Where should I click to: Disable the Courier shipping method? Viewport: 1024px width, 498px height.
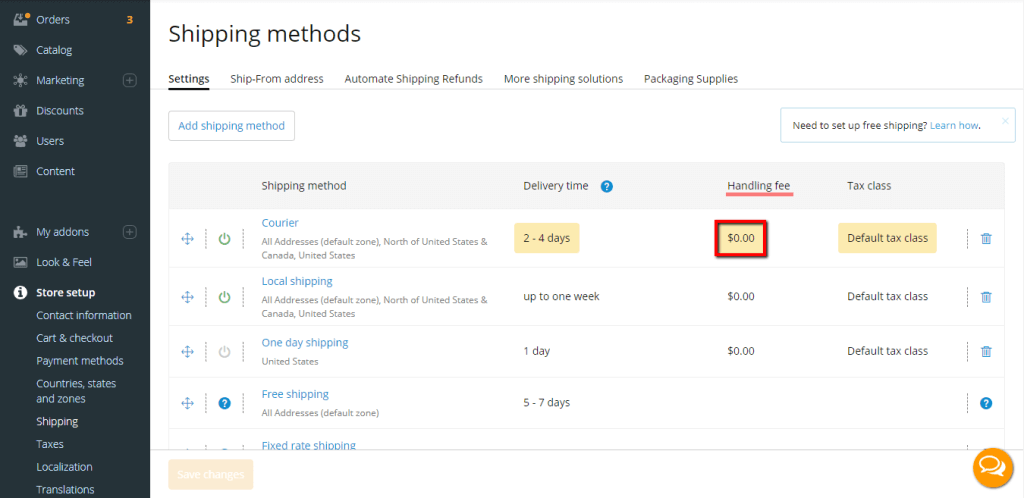coord(225,239)
